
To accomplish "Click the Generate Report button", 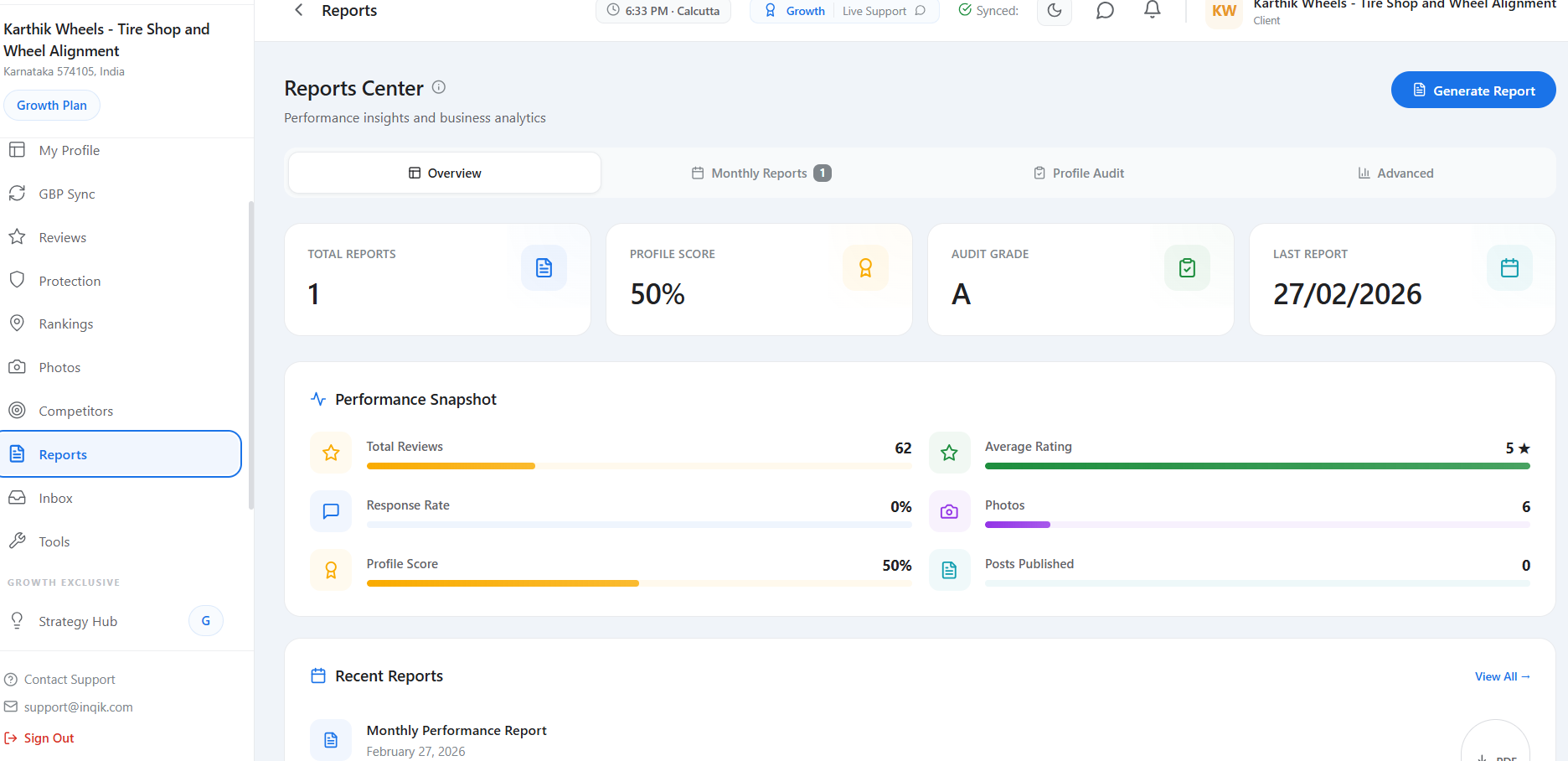I will click(x=1473, y=91).
